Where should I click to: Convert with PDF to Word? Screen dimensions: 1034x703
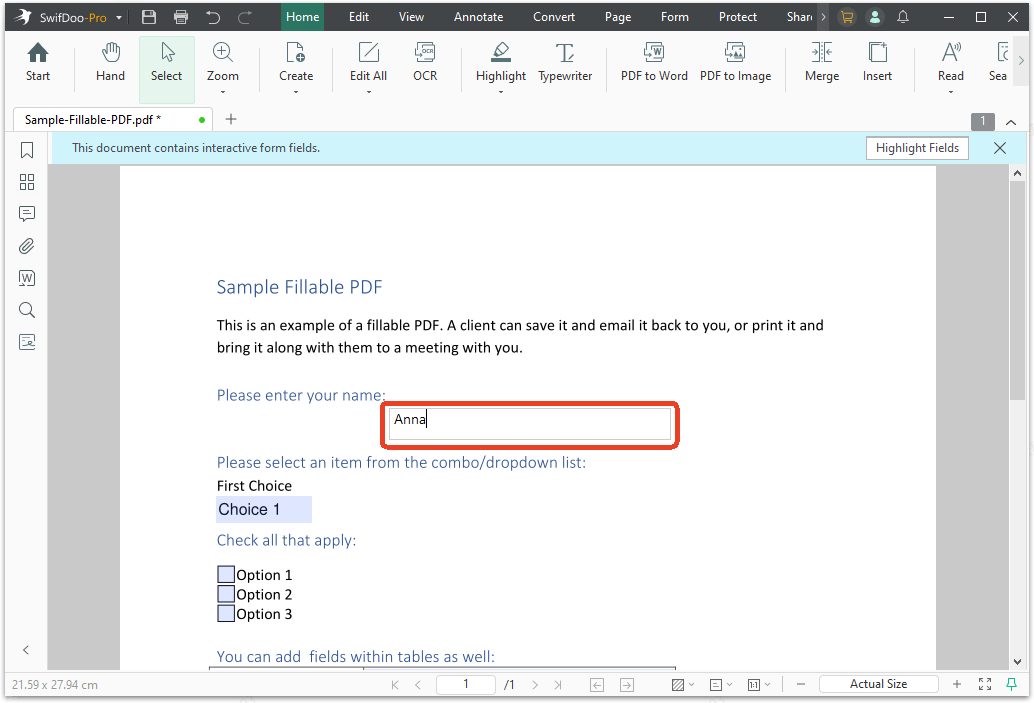(x=654, y=63)
